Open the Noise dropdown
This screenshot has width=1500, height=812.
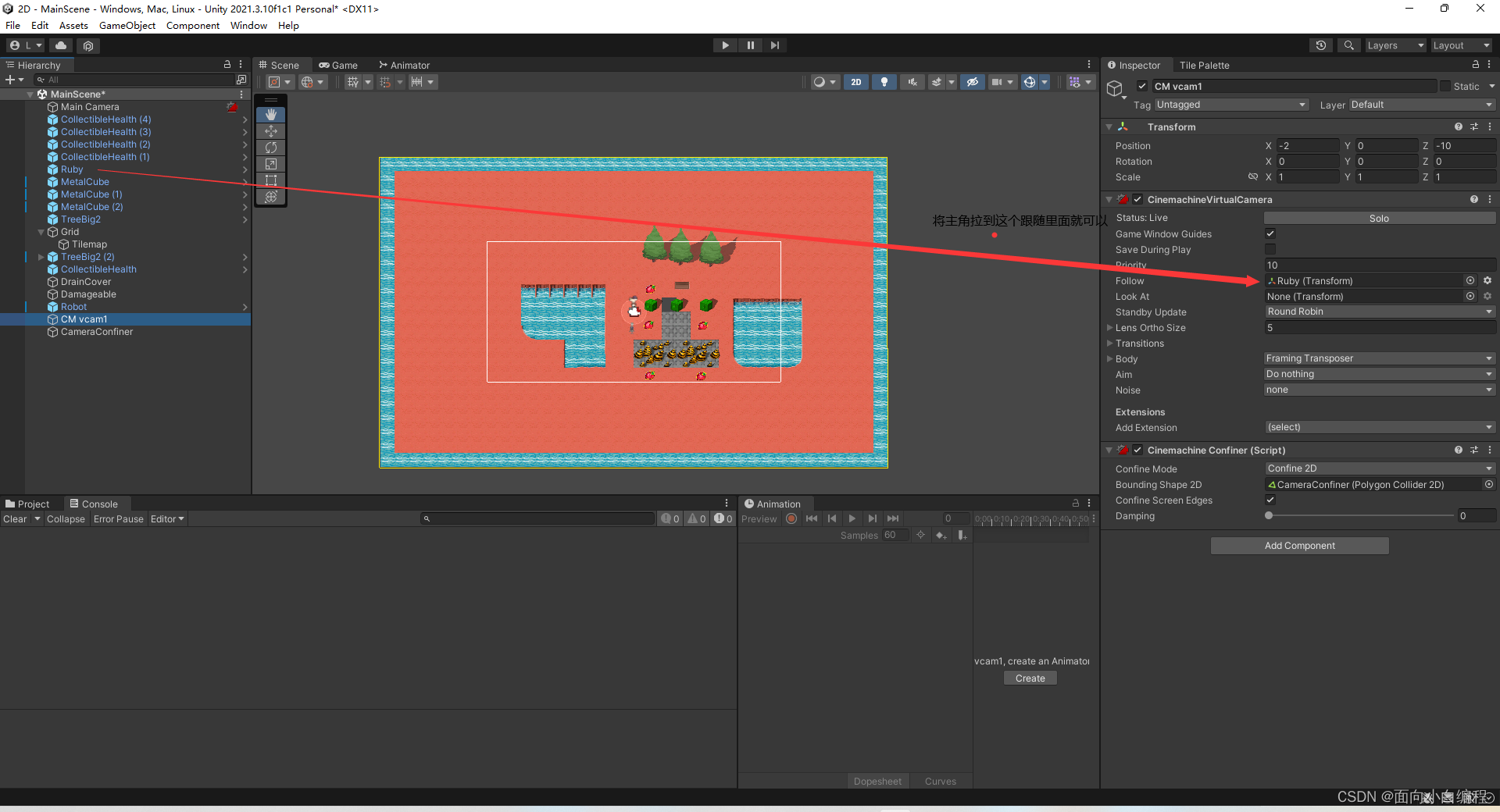click(1380, 390)
